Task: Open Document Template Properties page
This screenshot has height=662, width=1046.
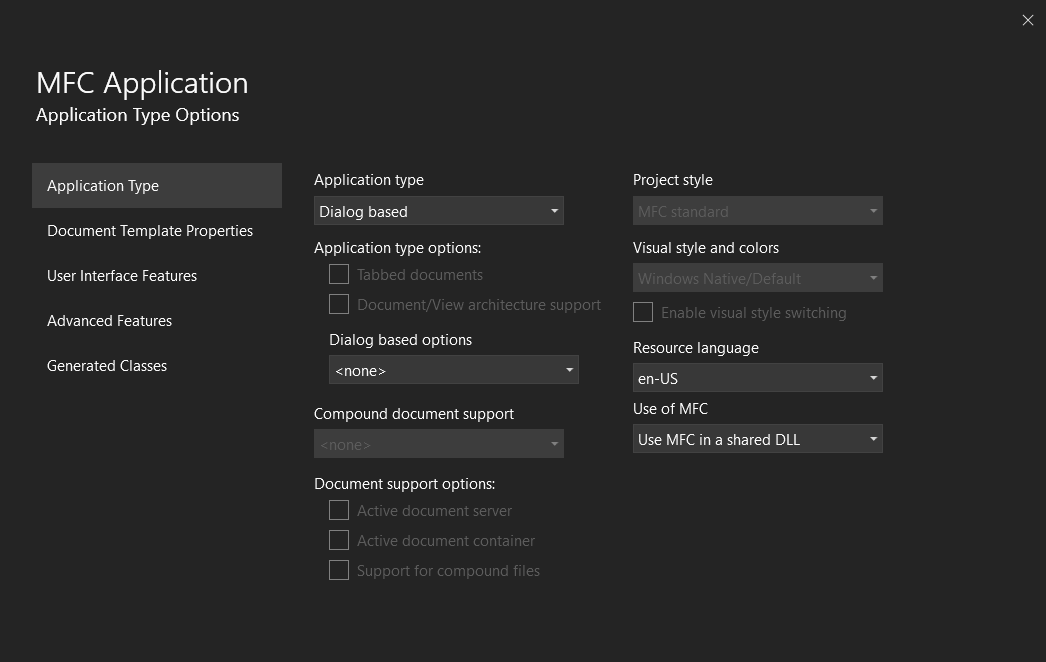Action: pos(157,231)
